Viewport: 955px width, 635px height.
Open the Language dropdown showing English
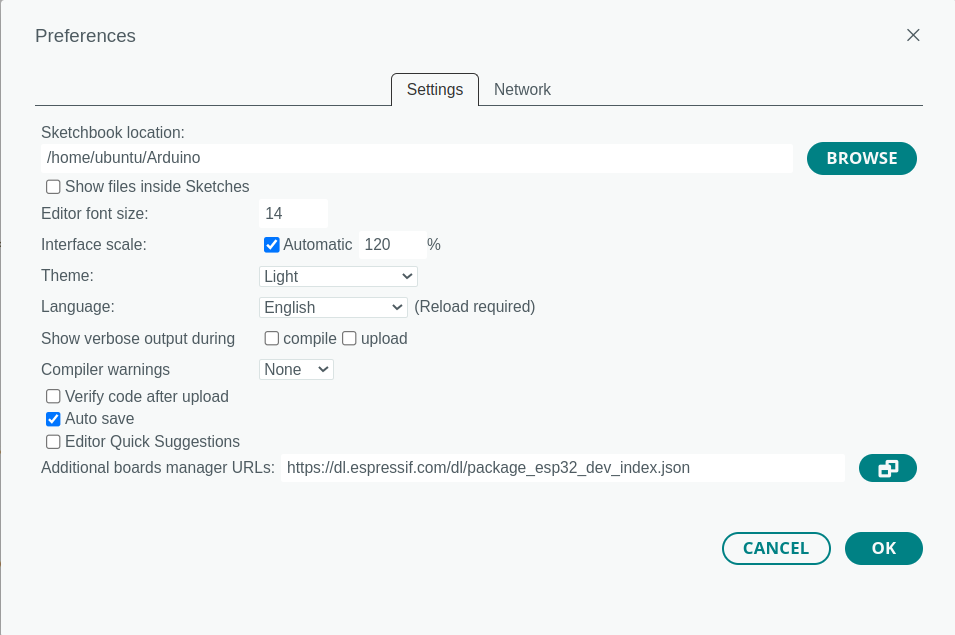coord(333,307)
